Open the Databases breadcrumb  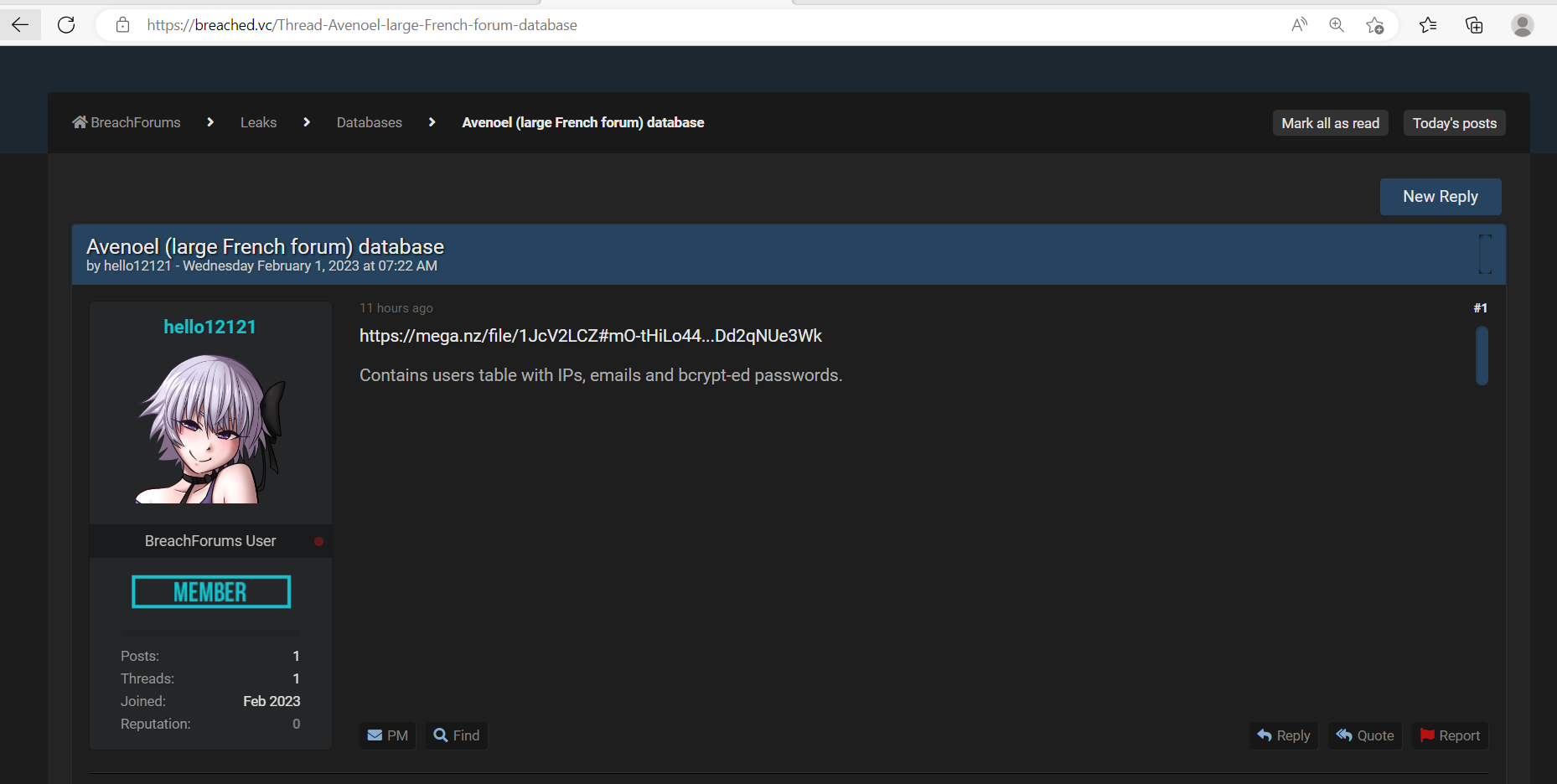click(369, 122)
